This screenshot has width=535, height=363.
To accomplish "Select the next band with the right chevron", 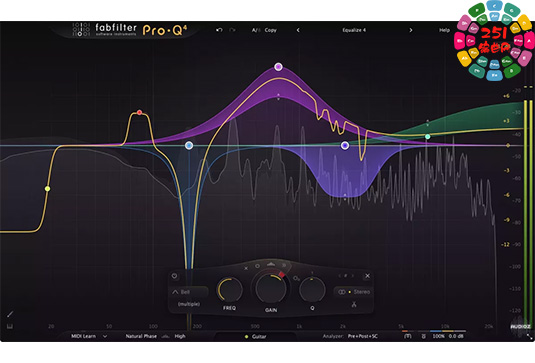I will point(352,276).
